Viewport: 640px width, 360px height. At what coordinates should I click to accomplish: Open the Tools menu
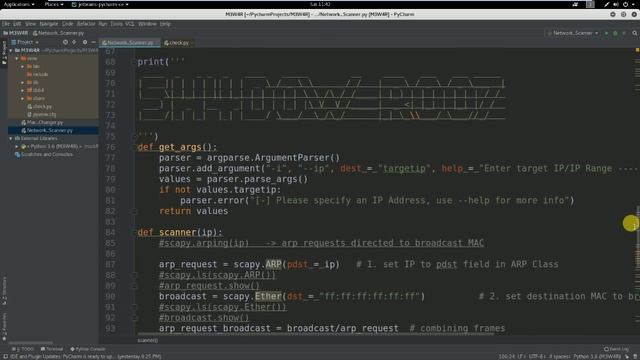pyautogui.click(x=116, y=24)
